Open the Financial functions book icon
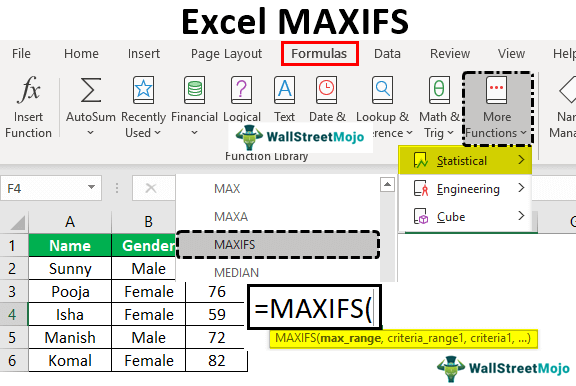 click(x=194, y=90)
